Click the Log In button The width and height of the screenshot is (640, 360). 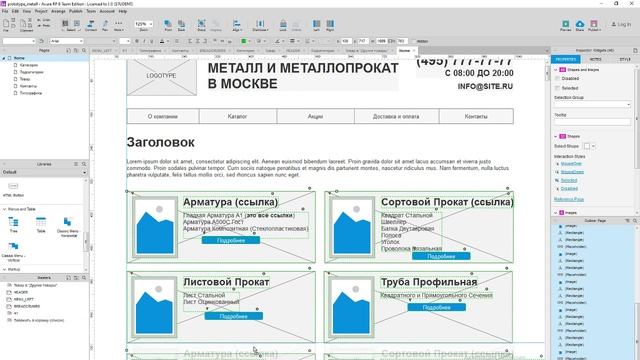[x=621, y=24]
